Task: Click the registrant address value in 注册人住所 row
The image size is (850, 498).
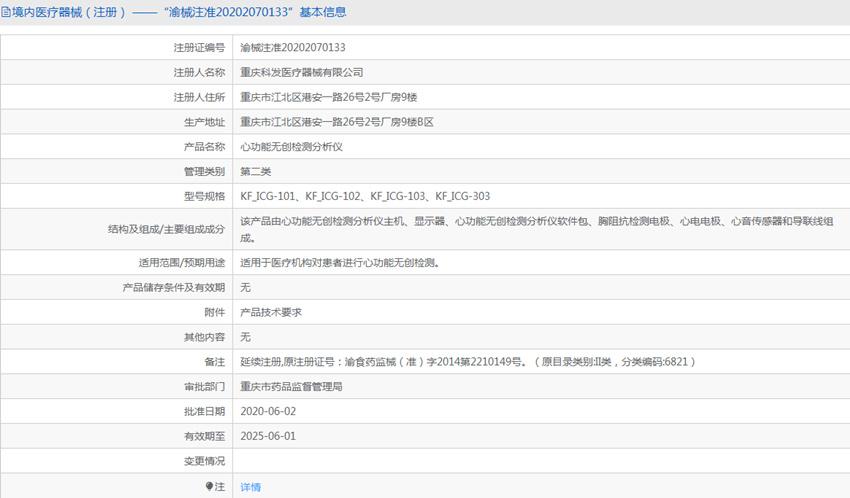Action: pyautogui.click(x=328, y=97)
